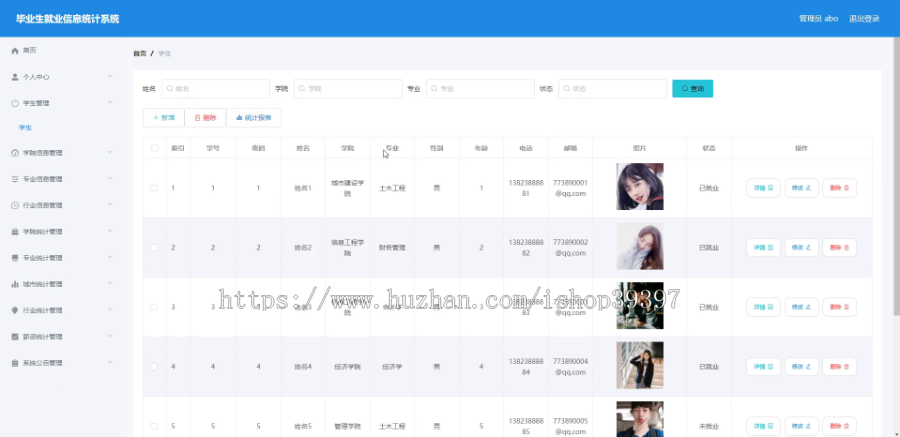Click 修改 for the 姓名1 row
This screenshot has width=900, height=437.
pos(802,188)
